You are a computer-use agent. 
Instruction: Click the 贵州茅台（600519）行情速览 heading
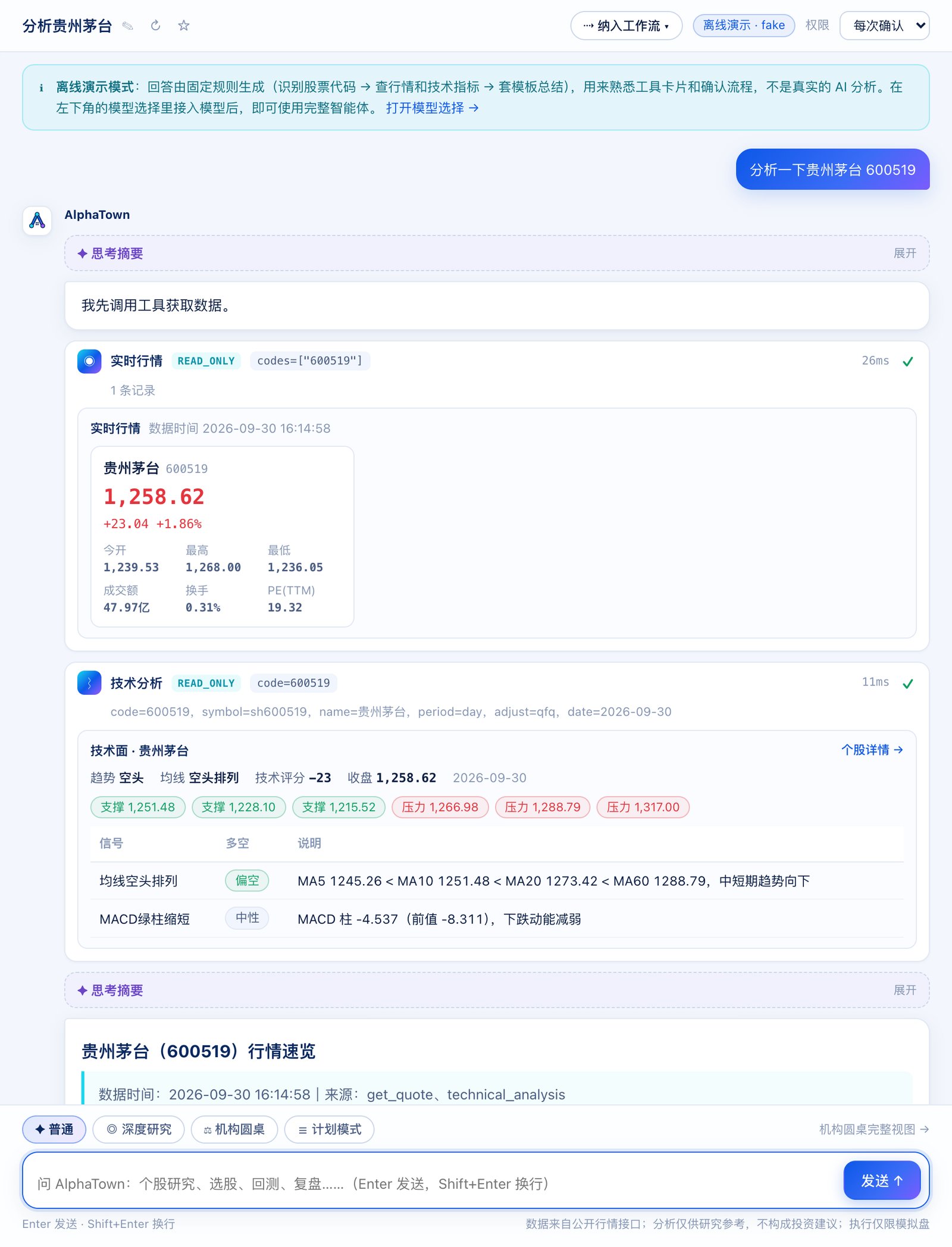[198, 1051]
